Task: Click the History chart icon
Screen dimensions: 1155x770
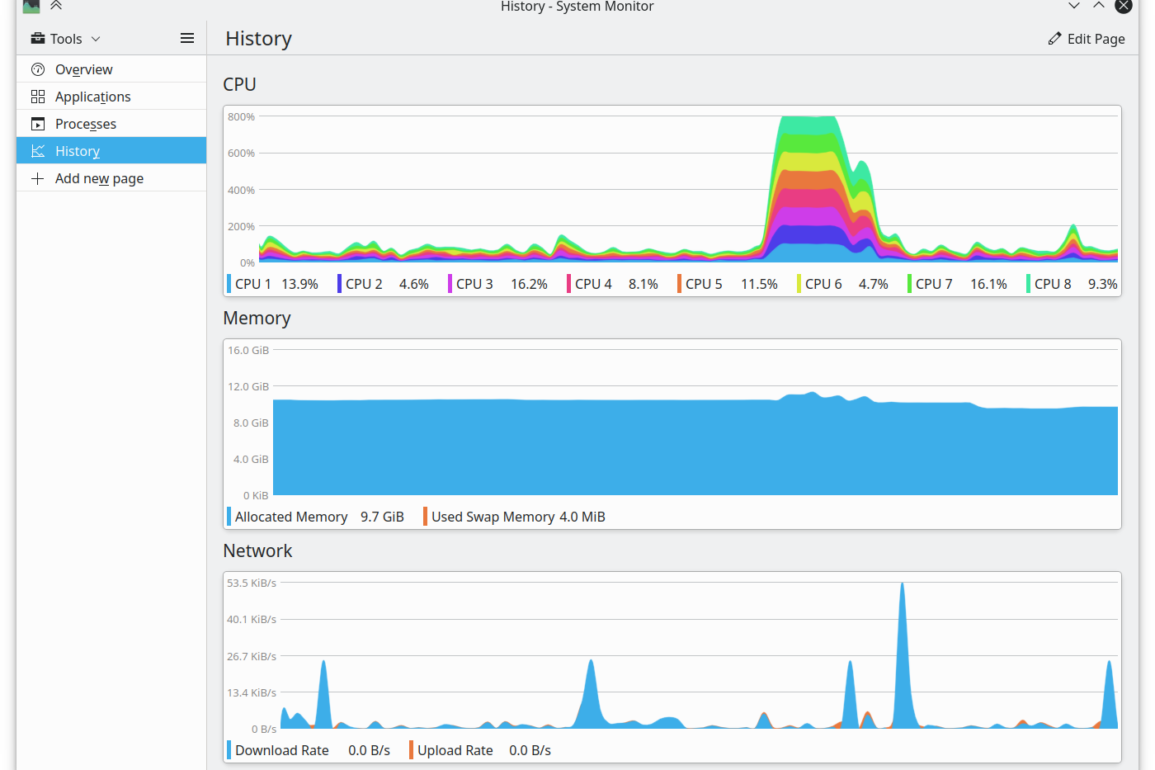Action: pos(38,151)
